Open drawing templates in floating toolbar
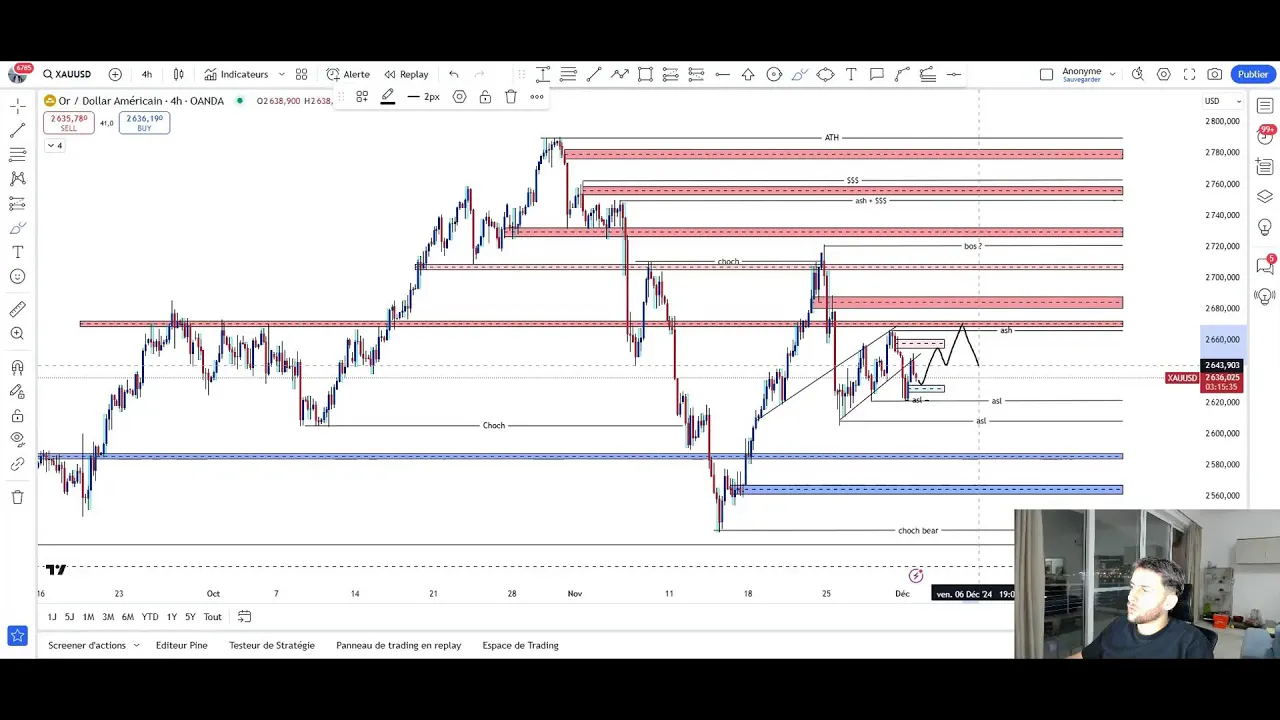This screenshot has width=1280, height=720. click(362, 97)
